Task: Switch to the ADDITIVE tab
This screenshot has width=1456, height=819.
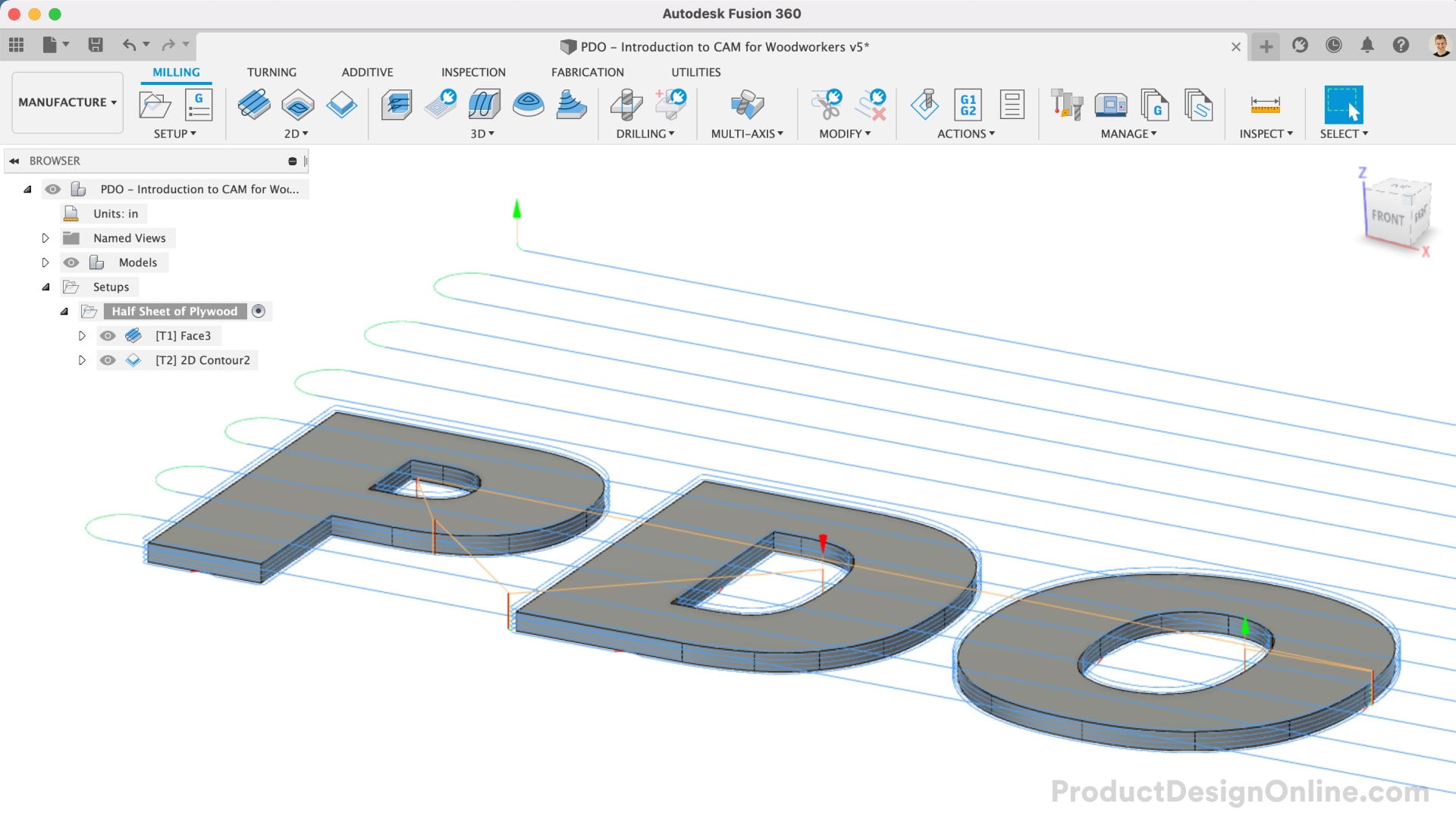Action: coord(367,72)
